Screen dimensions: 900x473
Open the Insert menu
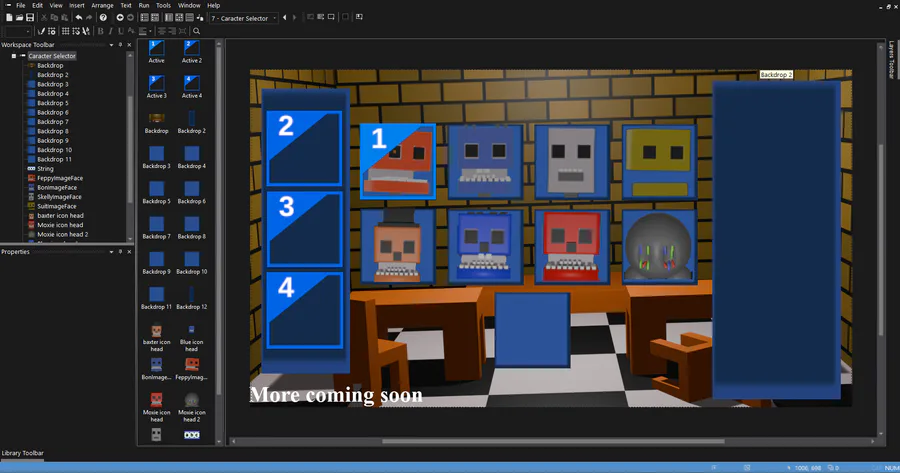[x=76, y=5]
